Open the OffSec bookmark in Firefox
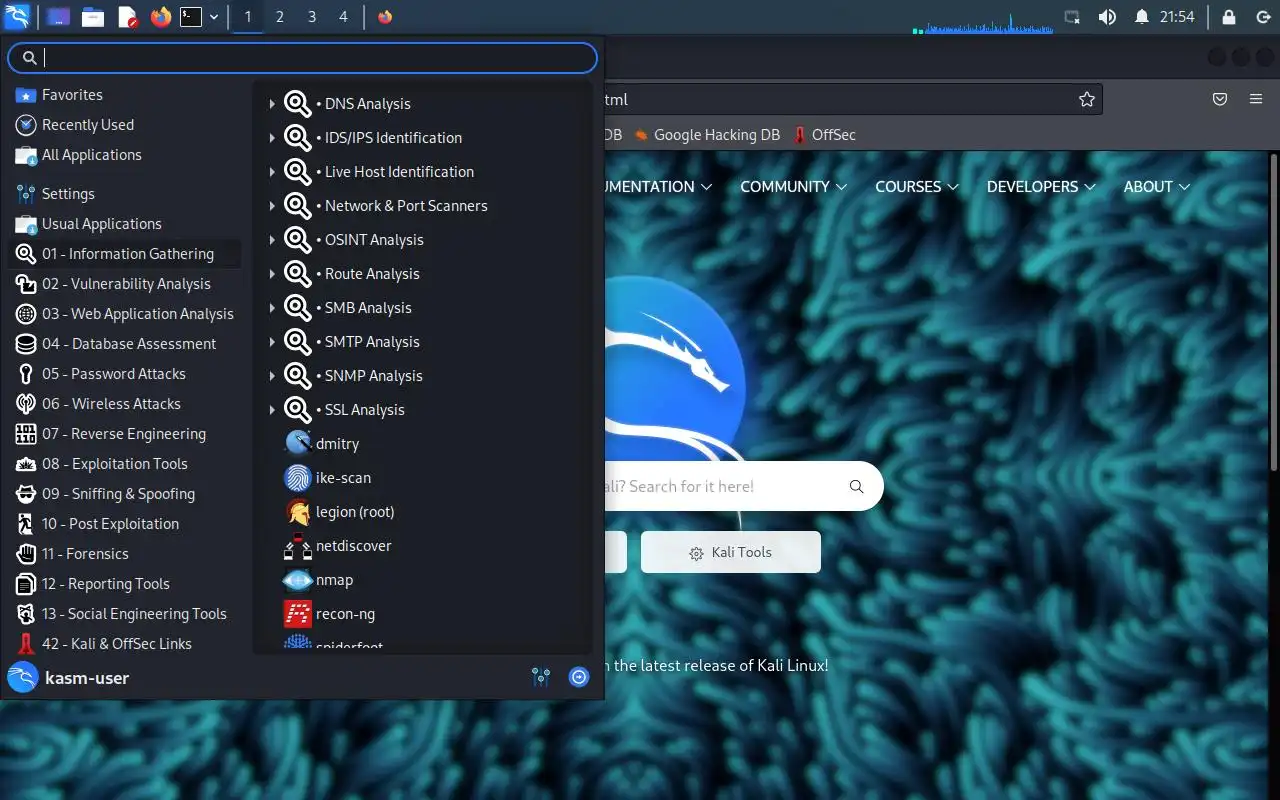1280x800 pixels. click(x=825, y=135)
